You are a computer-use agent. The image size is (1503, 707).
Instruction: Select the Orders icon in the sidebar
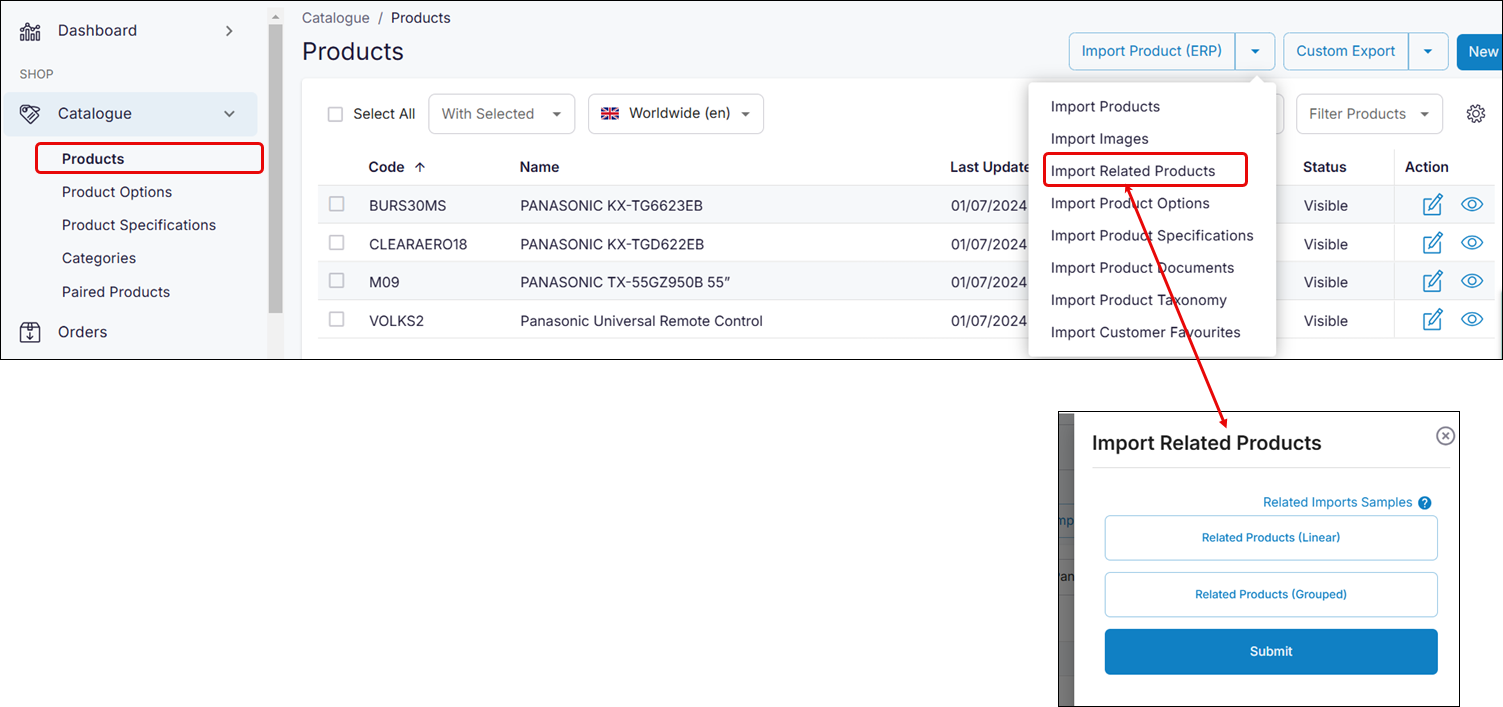tap(29, 331)
